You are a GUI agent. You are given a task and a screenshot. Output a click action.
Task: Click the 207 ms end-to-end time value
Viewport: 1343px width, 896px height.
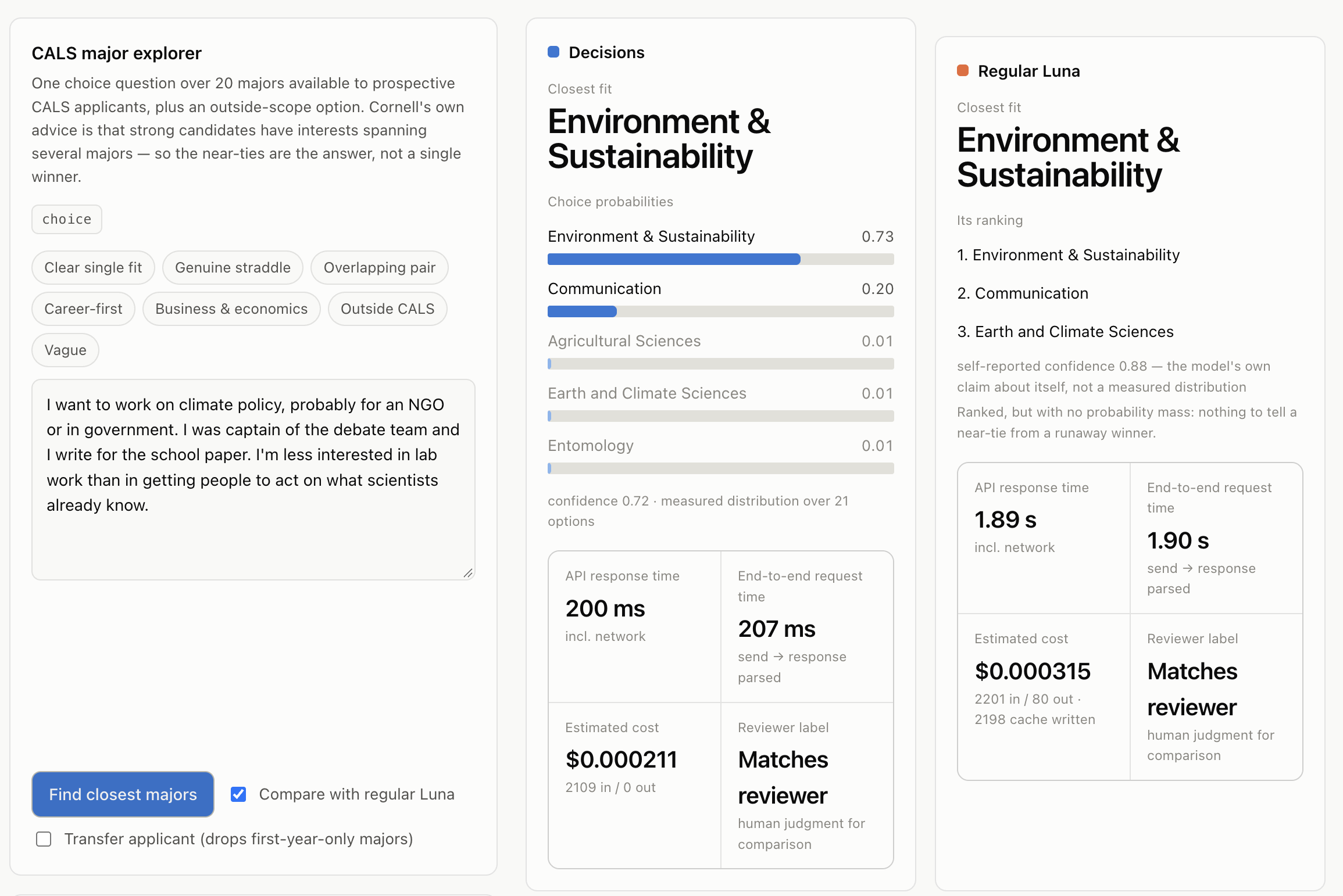click(777, 629)
